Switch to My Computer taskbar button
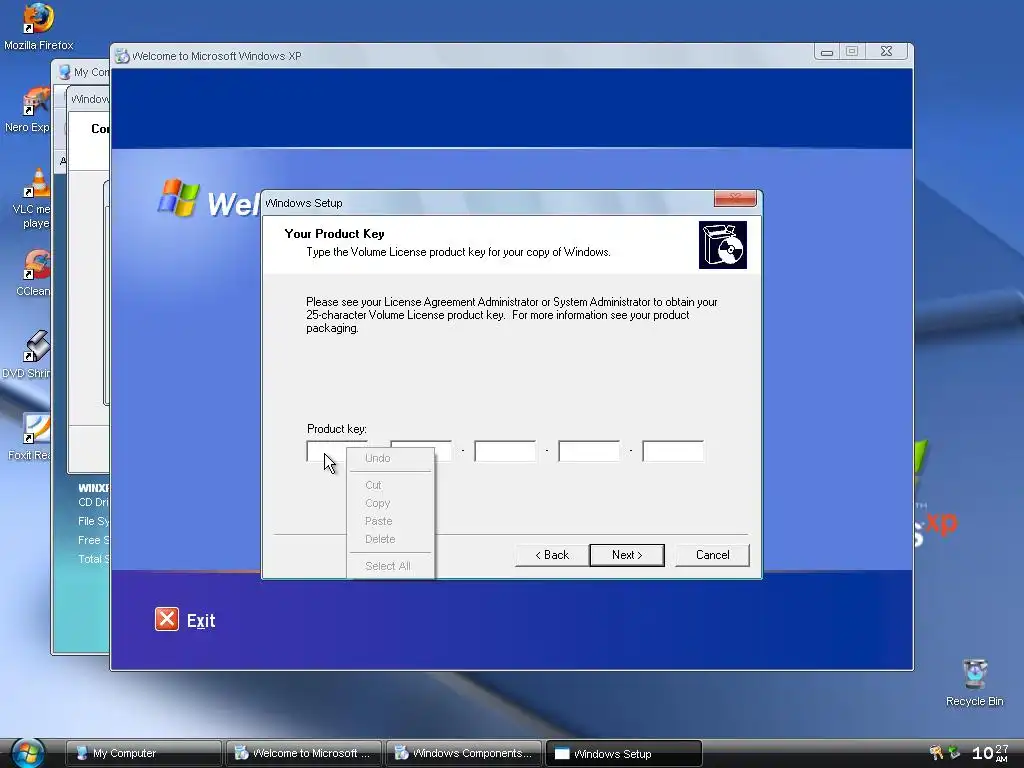This screenshot has height=768, width=1024. (144, 754)
